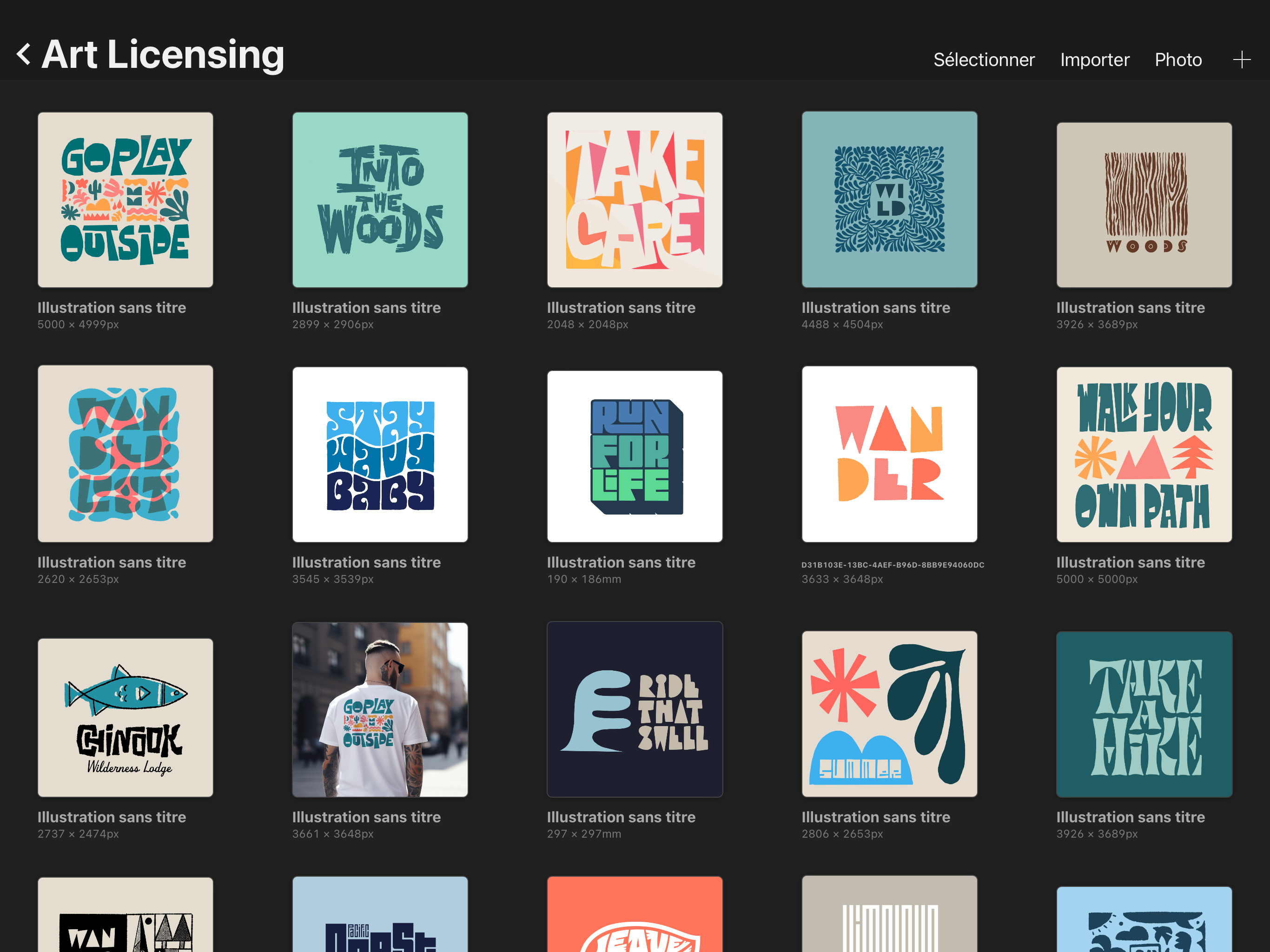Create new canvas with plus icon

(1241, 59)
